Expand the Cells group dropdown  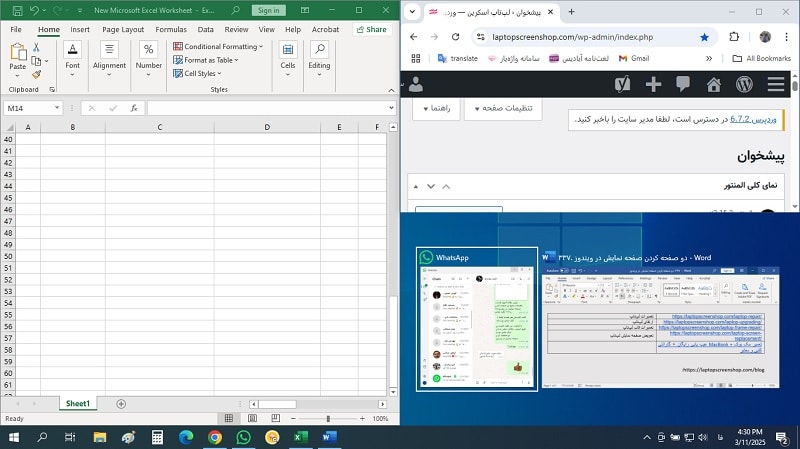click(x=288, y=74)
